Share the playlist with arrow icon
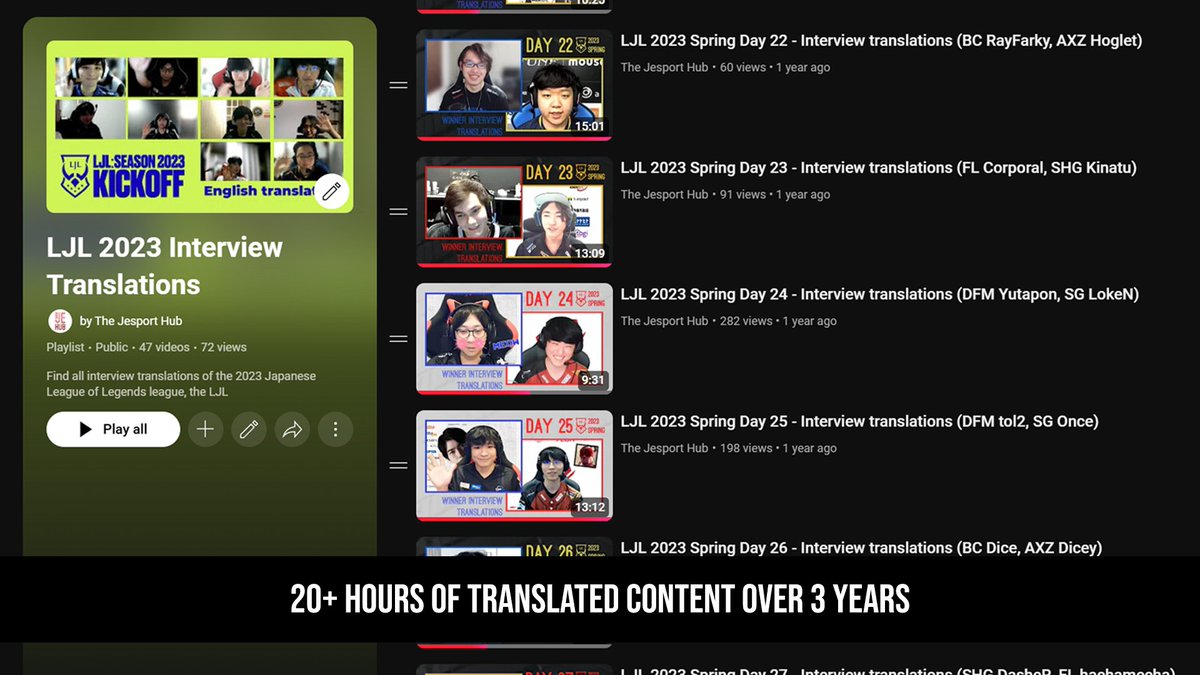The image size is (1200, 675). (292, 429)
